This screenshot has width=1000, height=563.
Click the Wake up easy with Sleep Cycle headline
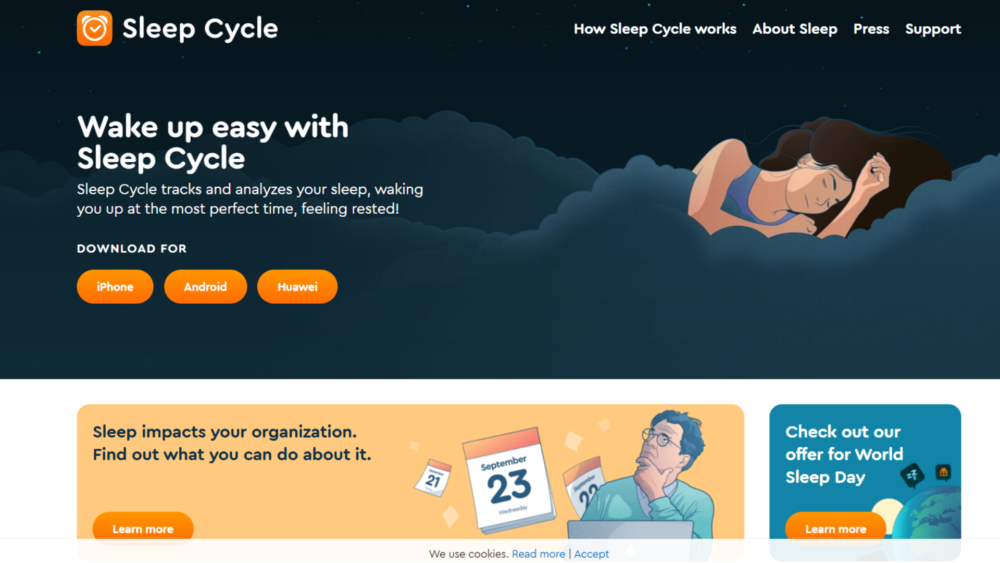[213, 142]
